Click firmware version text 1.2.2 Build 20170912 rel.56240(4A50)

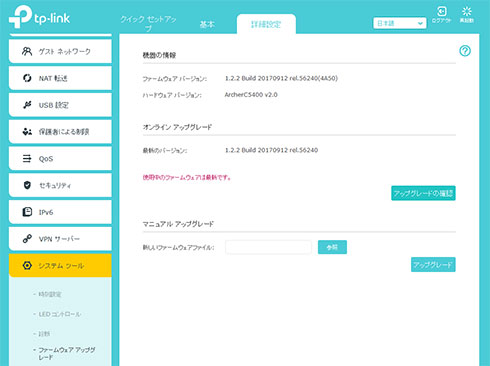[281, 78]
